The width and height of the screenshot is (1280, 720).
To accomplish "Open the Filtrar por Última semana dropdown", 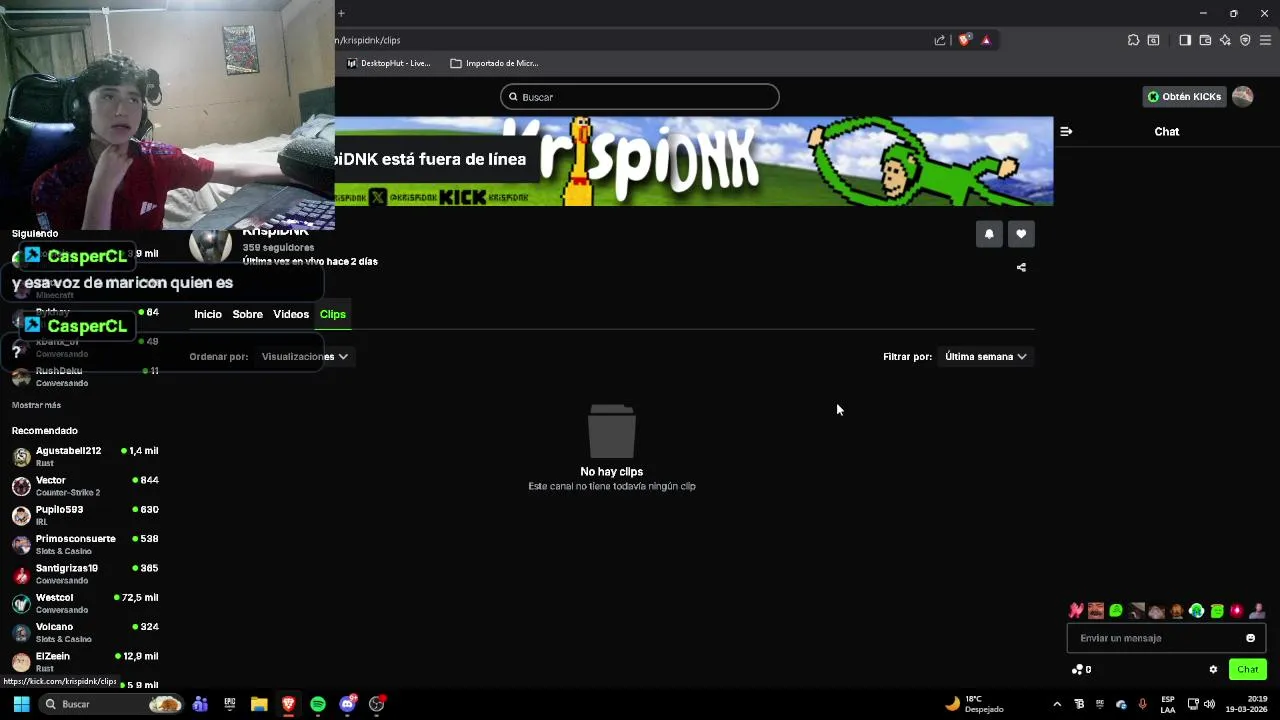I will click(x=986, y=356).
